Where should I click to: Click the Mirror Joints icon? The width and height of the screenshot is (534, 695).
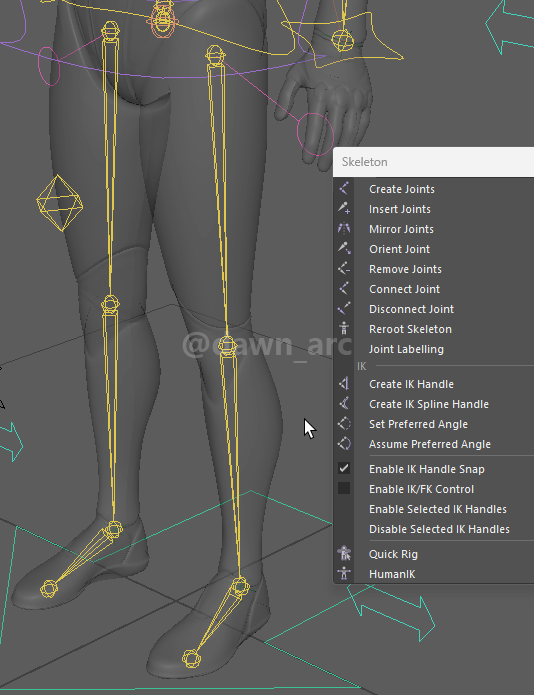pyautogui.click(x=344, y=229)
